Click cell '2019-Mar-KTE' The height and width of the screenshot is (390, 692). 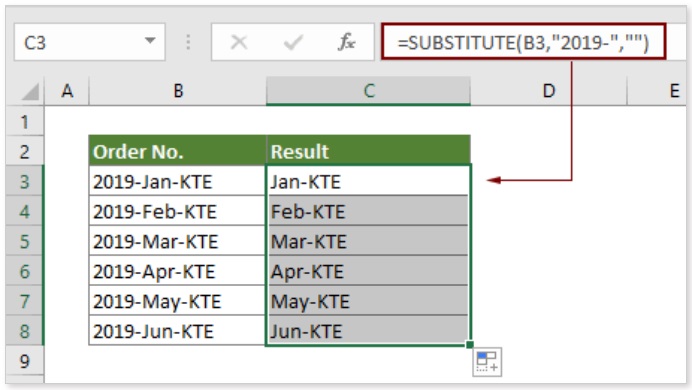(177, 241)
